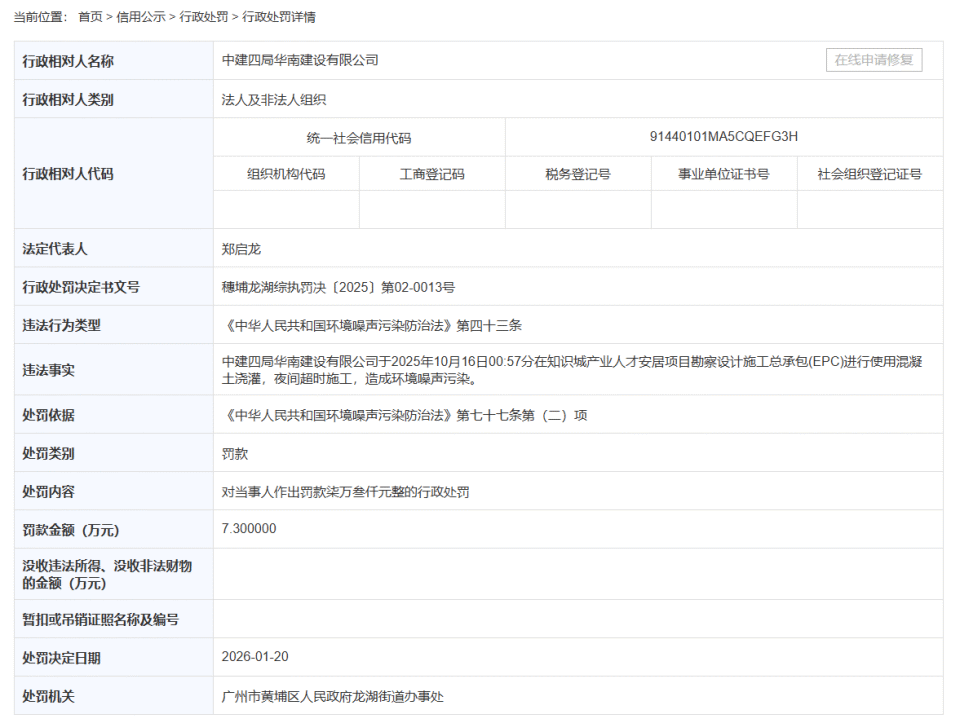Viewport: 960px width, 723px height.
Task: Go to 首页 in breadcrumb
Action: point(90,17)
